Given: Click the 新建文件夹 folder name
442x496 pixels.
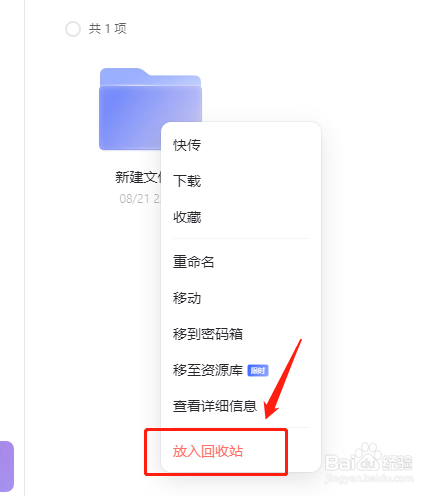Looking at the screenshot, I should (x=138, y=177).
